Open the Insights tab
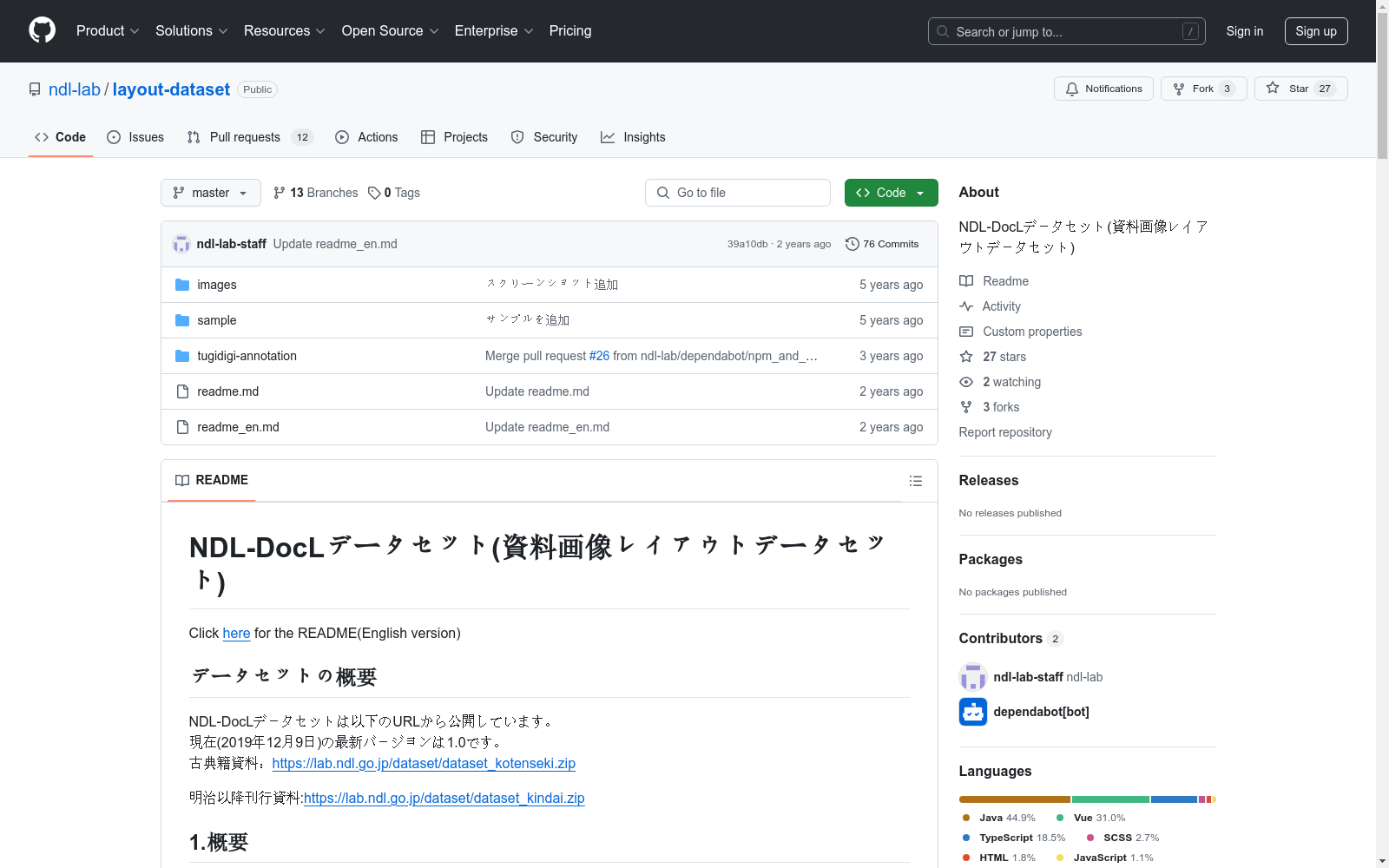 click(633, 137)
